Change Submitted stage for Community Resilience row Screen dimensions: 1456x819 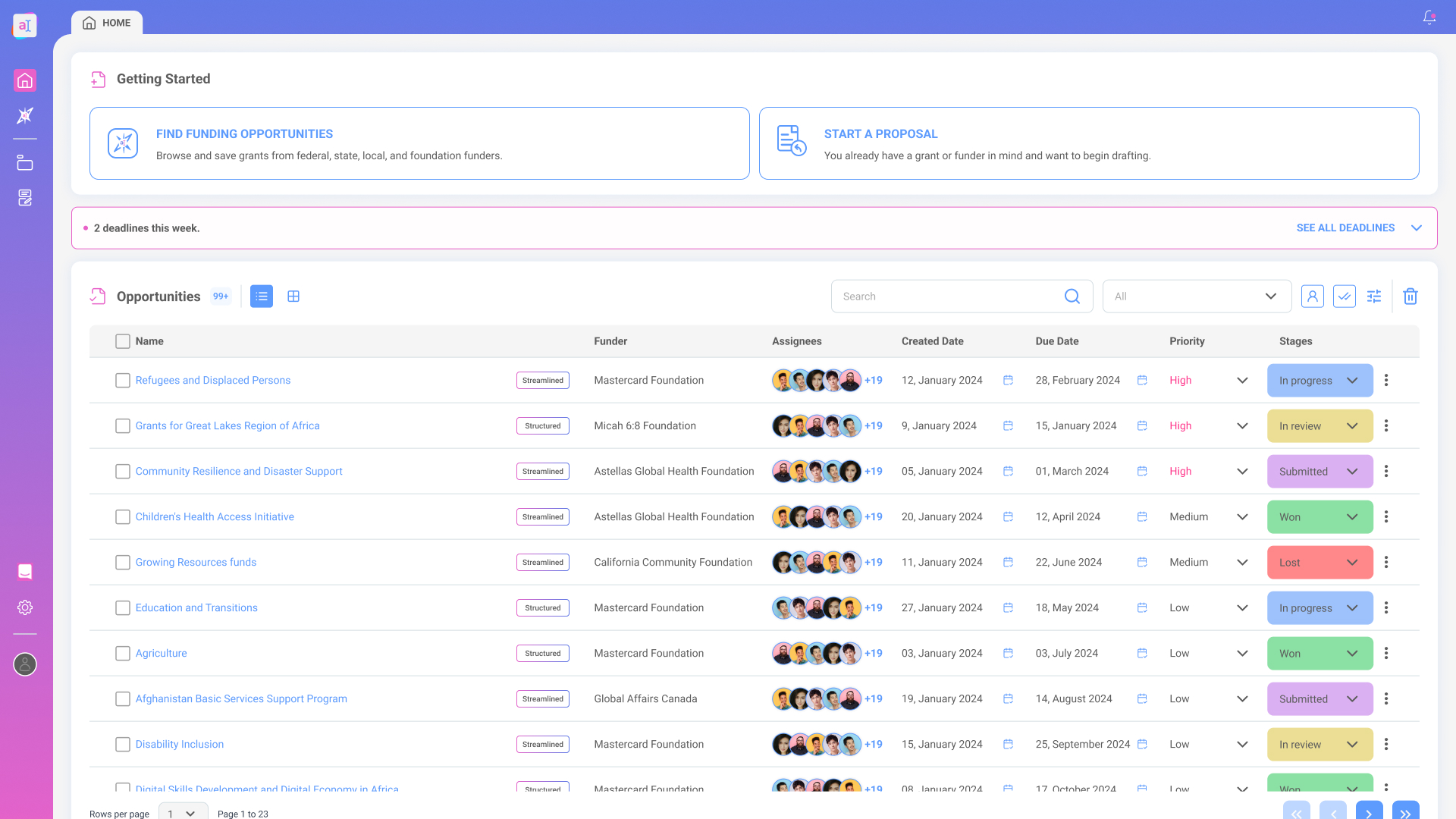[1319, 471]
